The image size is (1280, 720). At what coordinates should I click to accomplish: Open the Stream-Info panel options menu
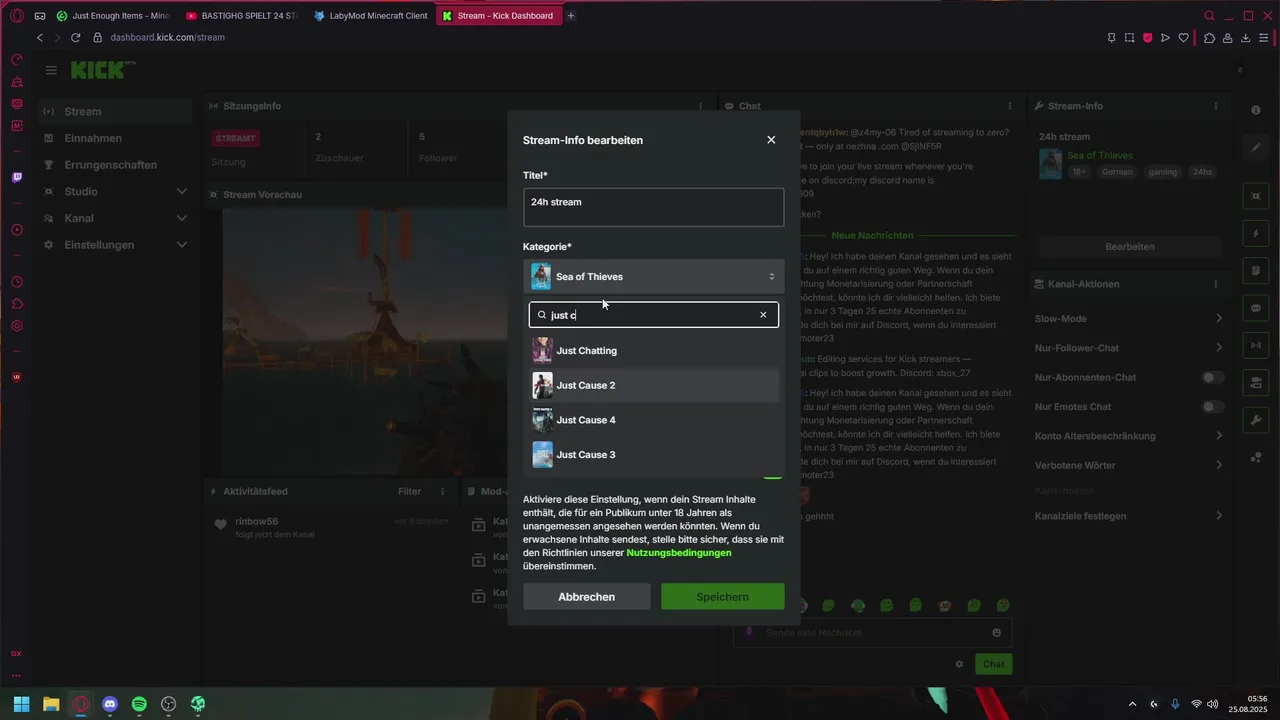pos(1216,106)
